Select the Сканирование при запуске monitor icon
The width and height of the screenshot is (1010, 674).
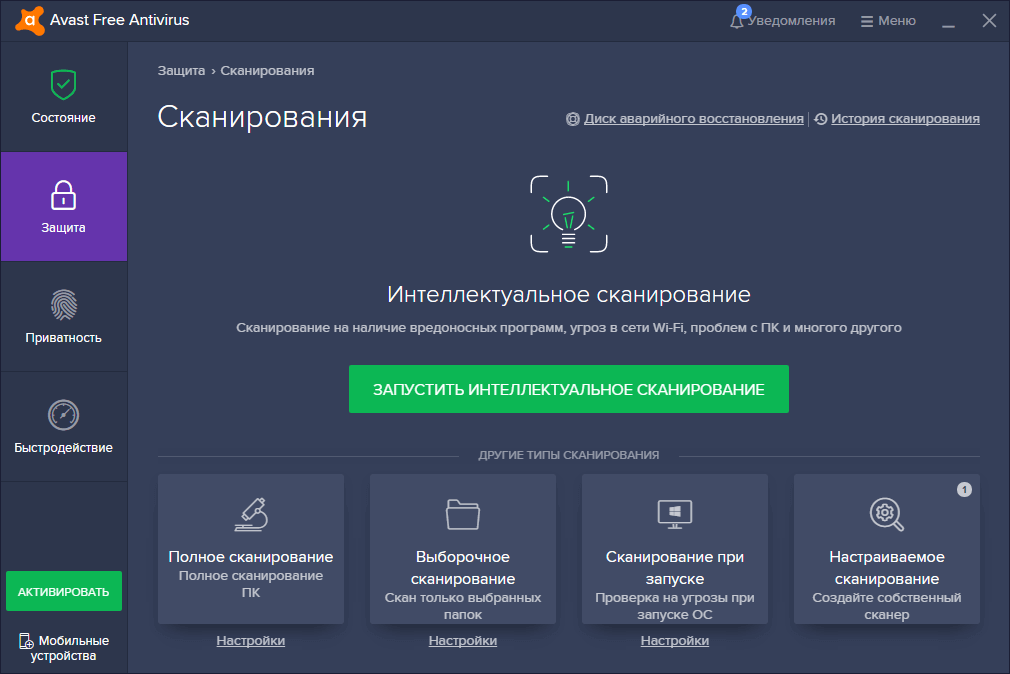674,513
